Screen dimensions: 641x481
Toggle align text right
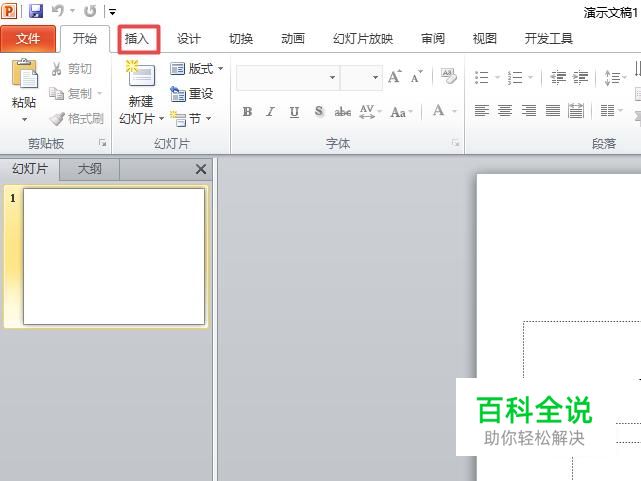point(529,110)
